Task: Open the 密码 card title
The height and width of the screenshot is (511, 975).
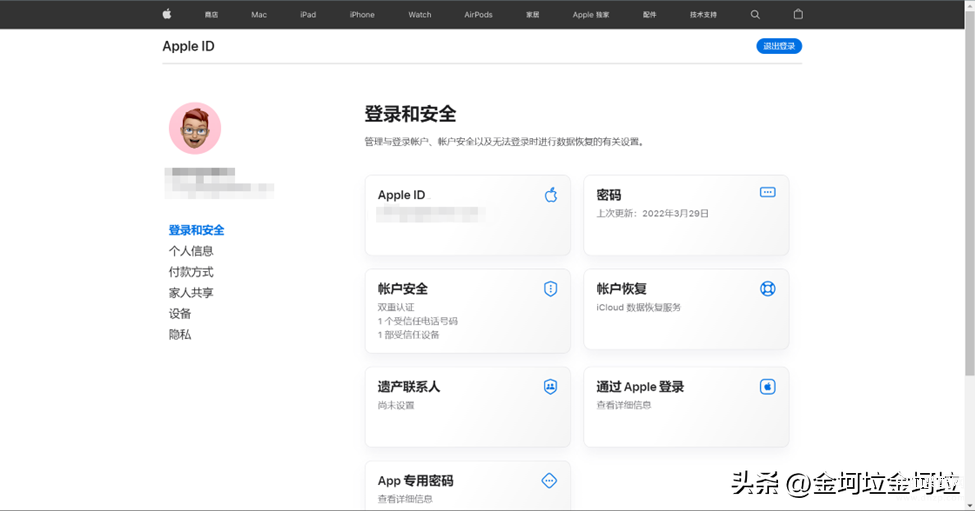Action: coord(609,195)
